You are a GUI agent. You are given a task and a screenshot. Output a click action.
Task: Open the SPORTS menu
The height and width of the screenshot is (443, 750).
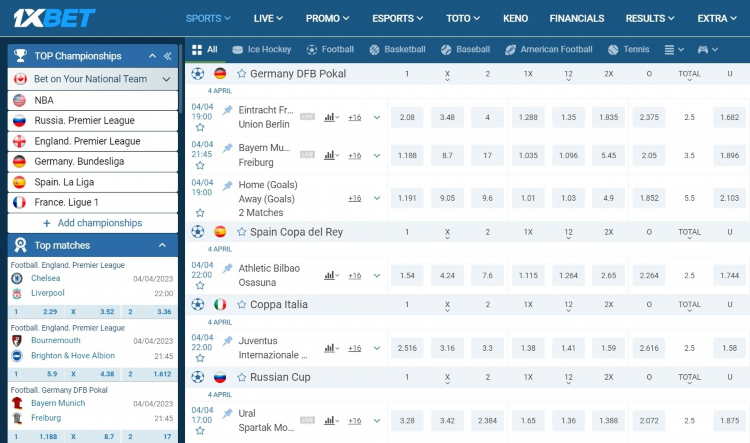tap(208, 18)
